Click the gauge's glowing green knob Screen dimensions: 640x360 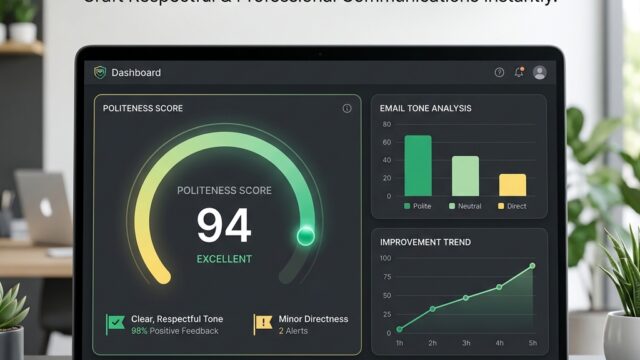(306, 236)
